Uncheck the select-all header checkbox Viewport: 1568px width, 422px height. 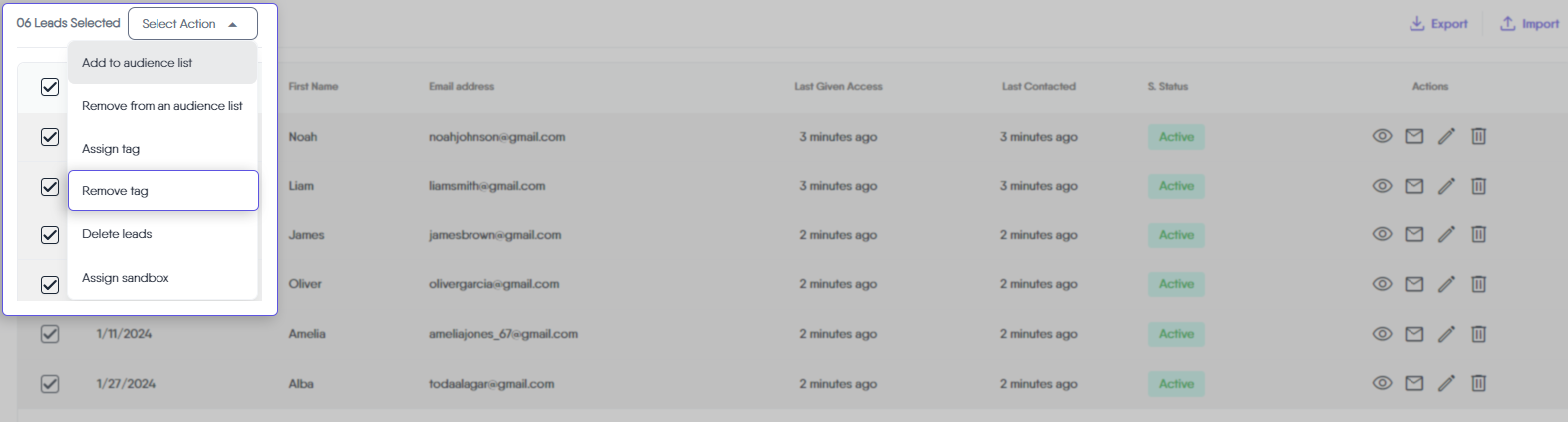tap(50, 87)
